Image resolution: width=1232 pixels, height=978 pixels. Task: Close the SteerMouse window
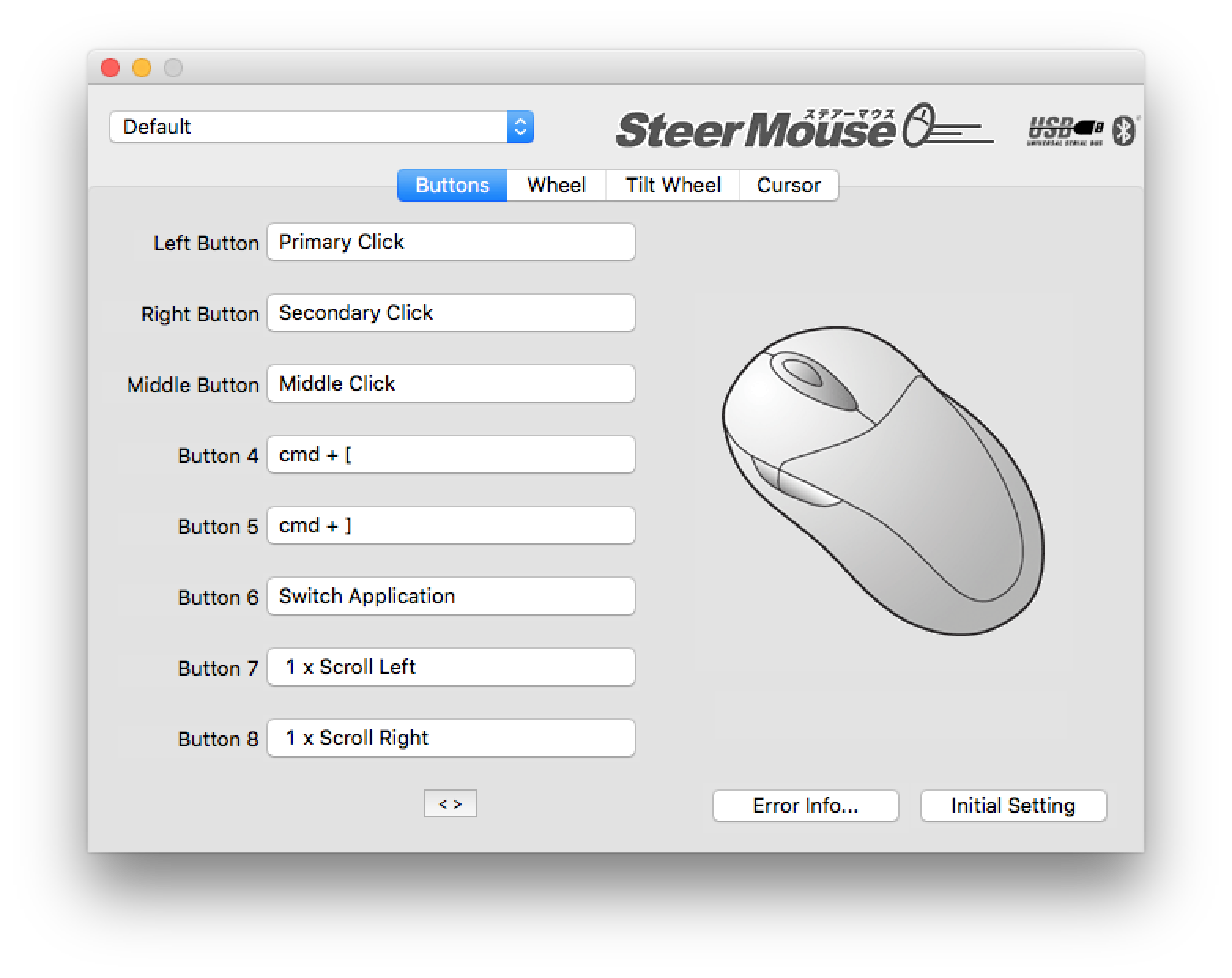click(x=110, y=69)
